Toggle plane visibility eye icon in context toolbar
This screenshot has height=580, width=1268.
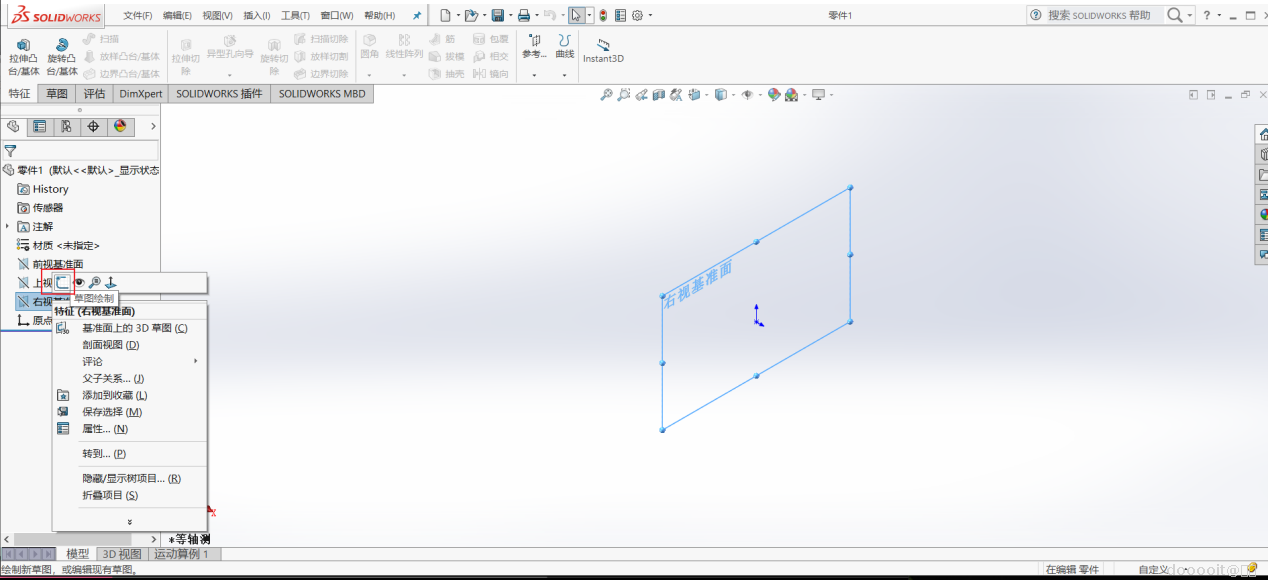pyautogui.click(x=79, y=283)
